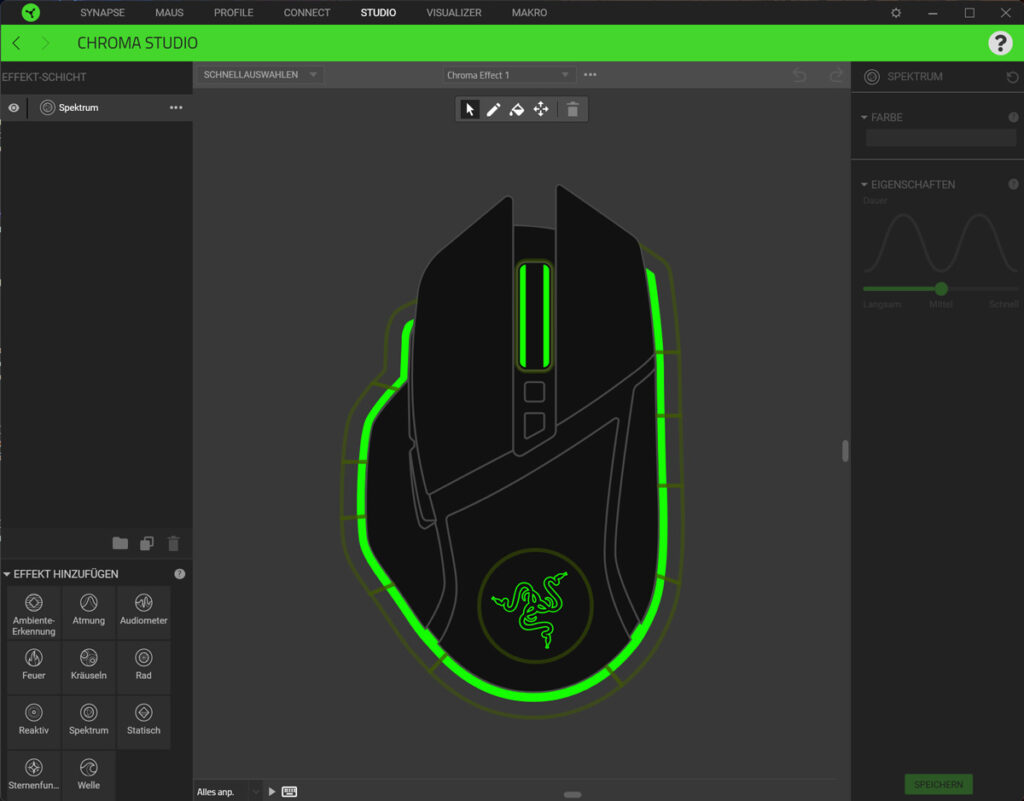Click the Alles anp. selector field

click(x=224, y=790)
